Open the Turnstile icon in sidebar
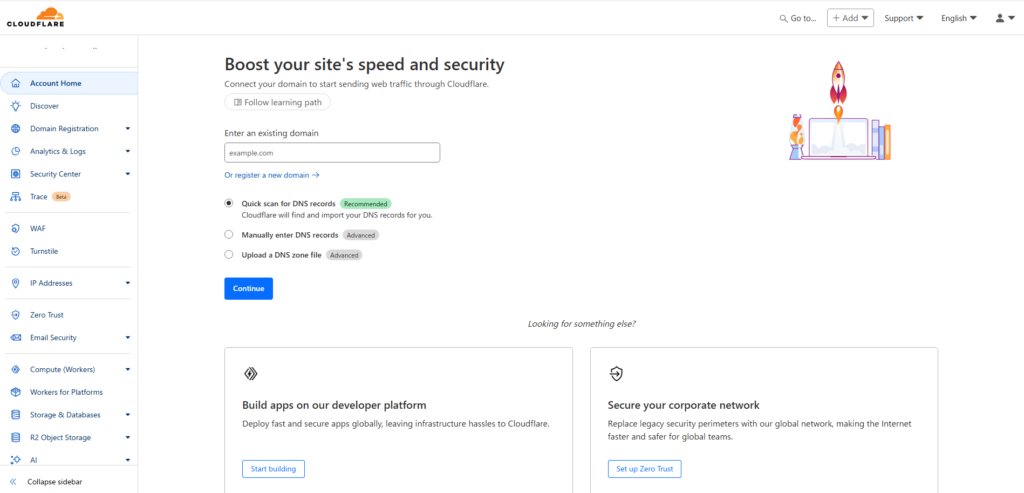 [15, 251]
